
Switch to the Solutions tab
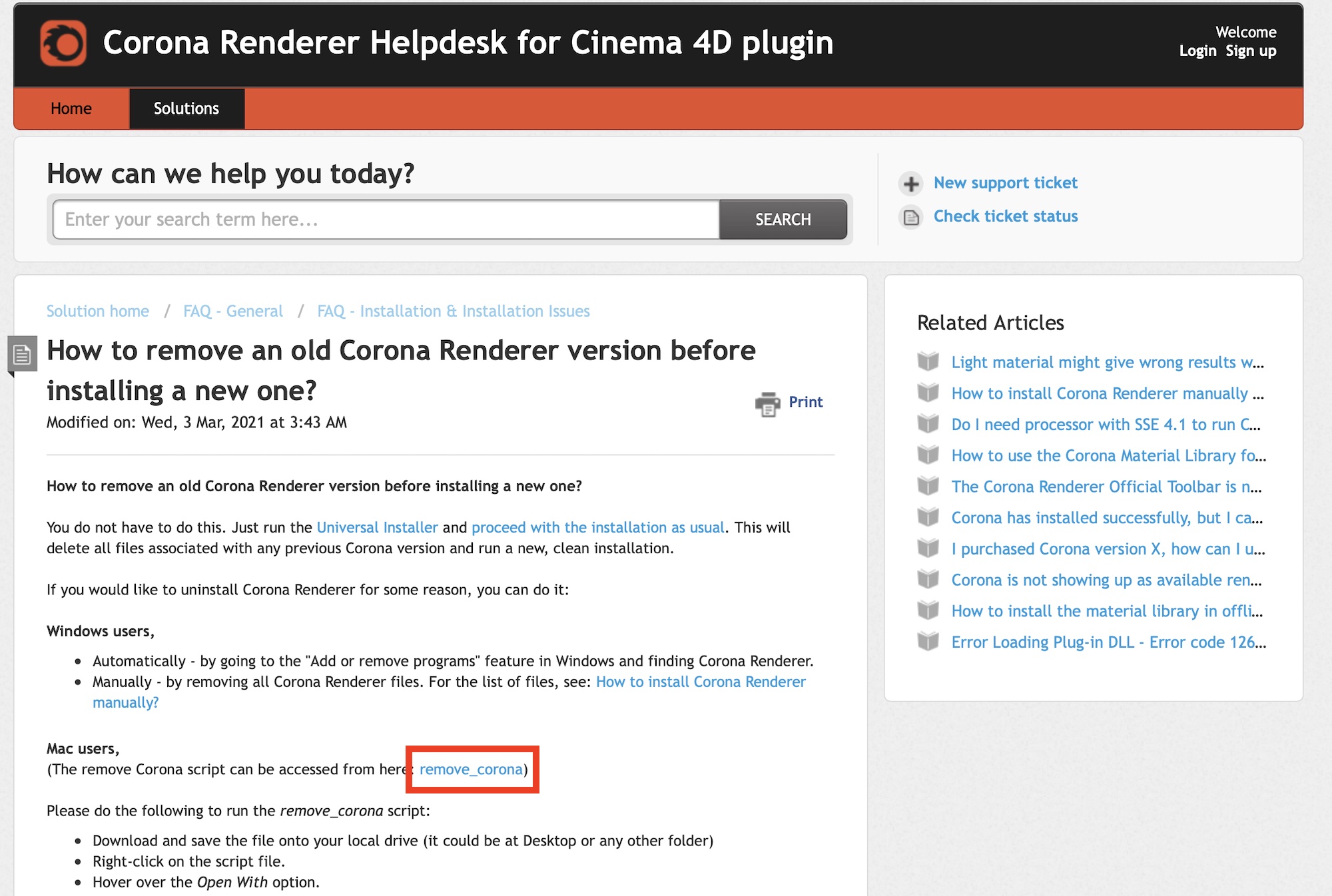(x=186, y=109)
